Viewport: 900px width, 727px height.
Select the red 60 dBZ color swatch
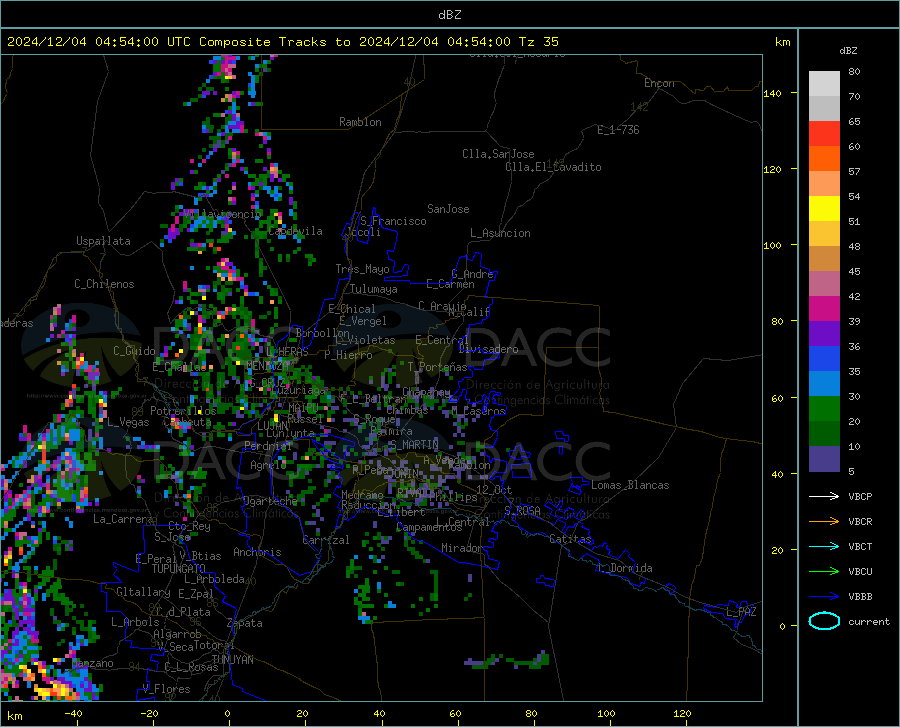(824, 134)
